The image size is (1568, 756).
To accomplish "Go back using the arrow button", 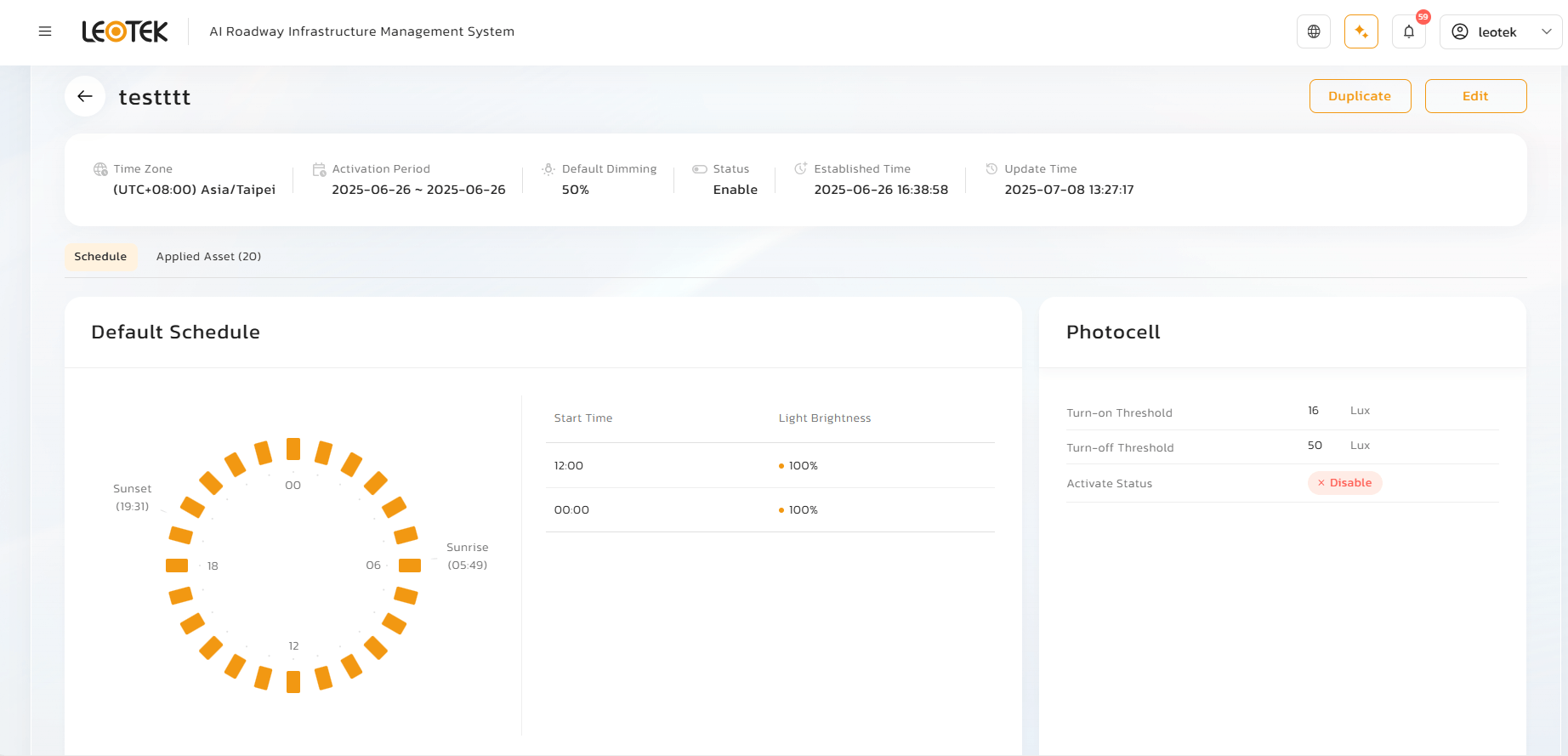I will point(85,96).
